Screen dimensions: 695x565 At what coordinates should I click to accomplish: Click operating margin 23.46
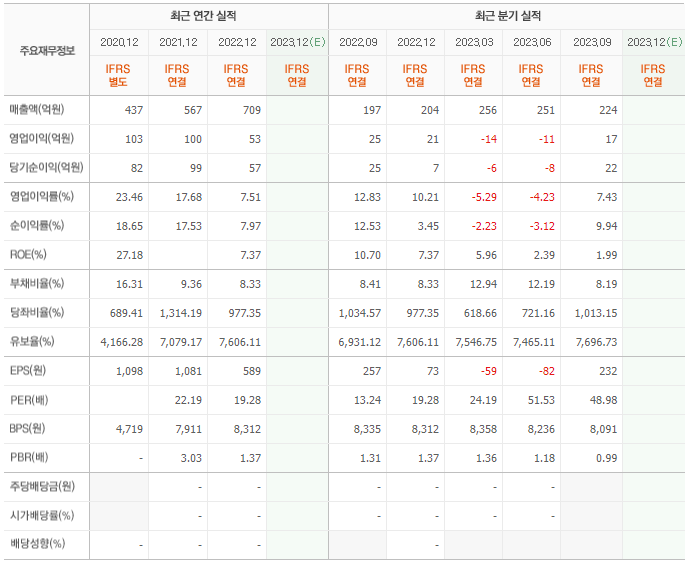(x=129, y=197)
